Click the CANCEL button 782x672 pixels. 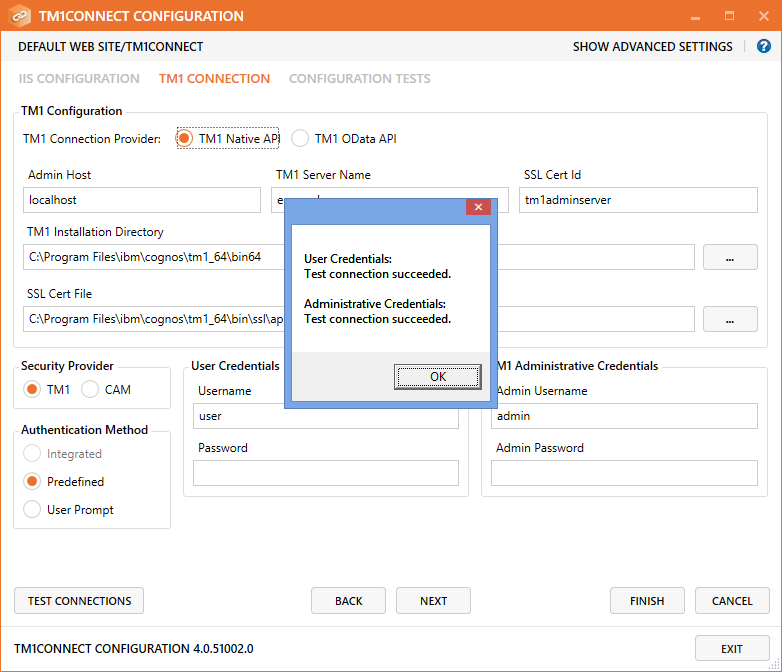[x=732, y=601]
